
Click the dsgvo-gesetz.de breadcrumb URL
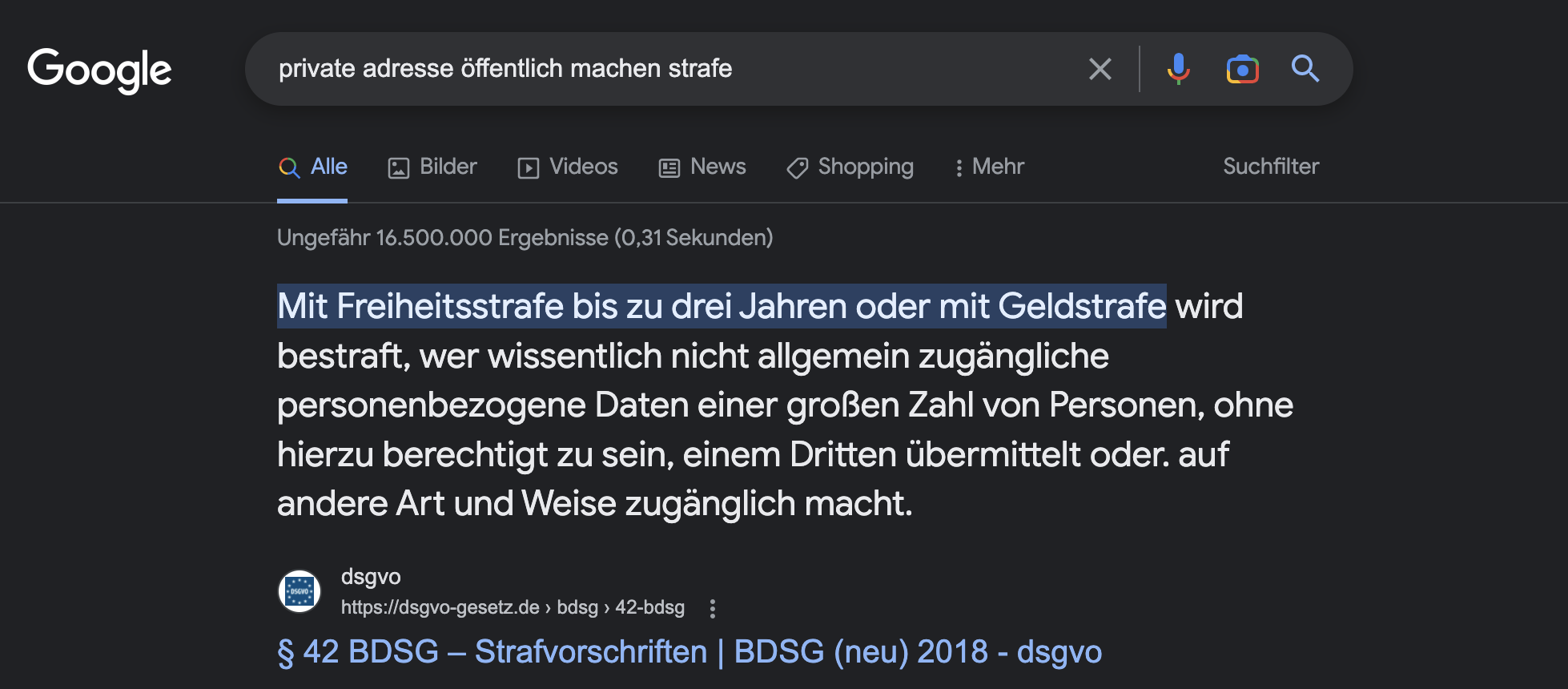[513, 607]
